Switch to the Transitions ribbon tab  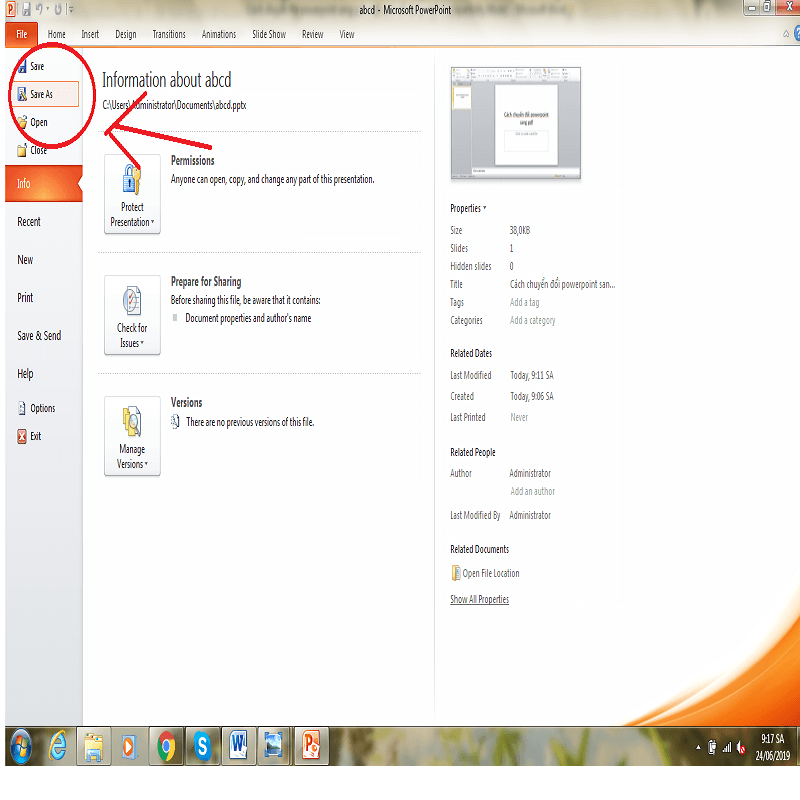click(169, 34)
